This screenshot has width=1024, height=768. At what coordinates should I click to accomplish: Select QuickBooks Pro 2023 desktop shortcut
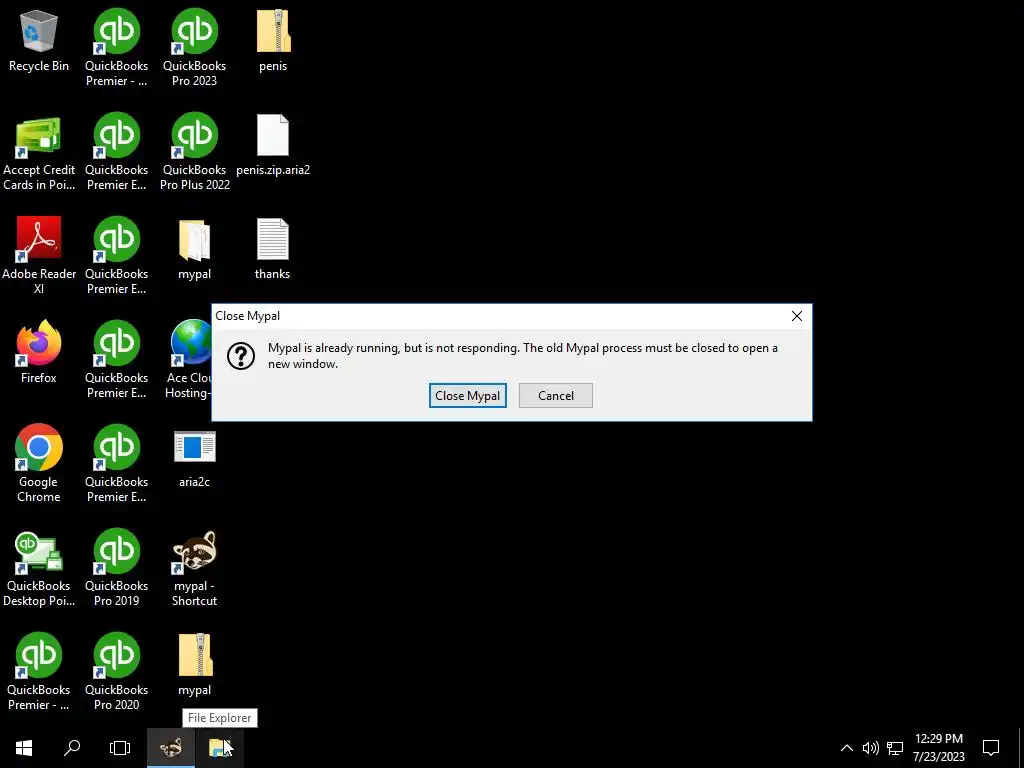pos(195,48)
